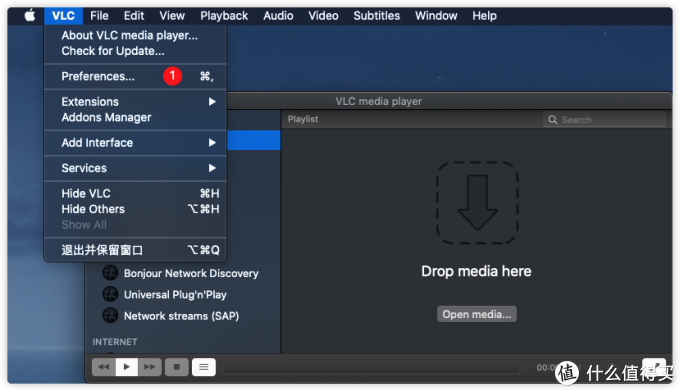680x391 pixels.
Task: Click the Play button
Action: click(x=127, y=367)
